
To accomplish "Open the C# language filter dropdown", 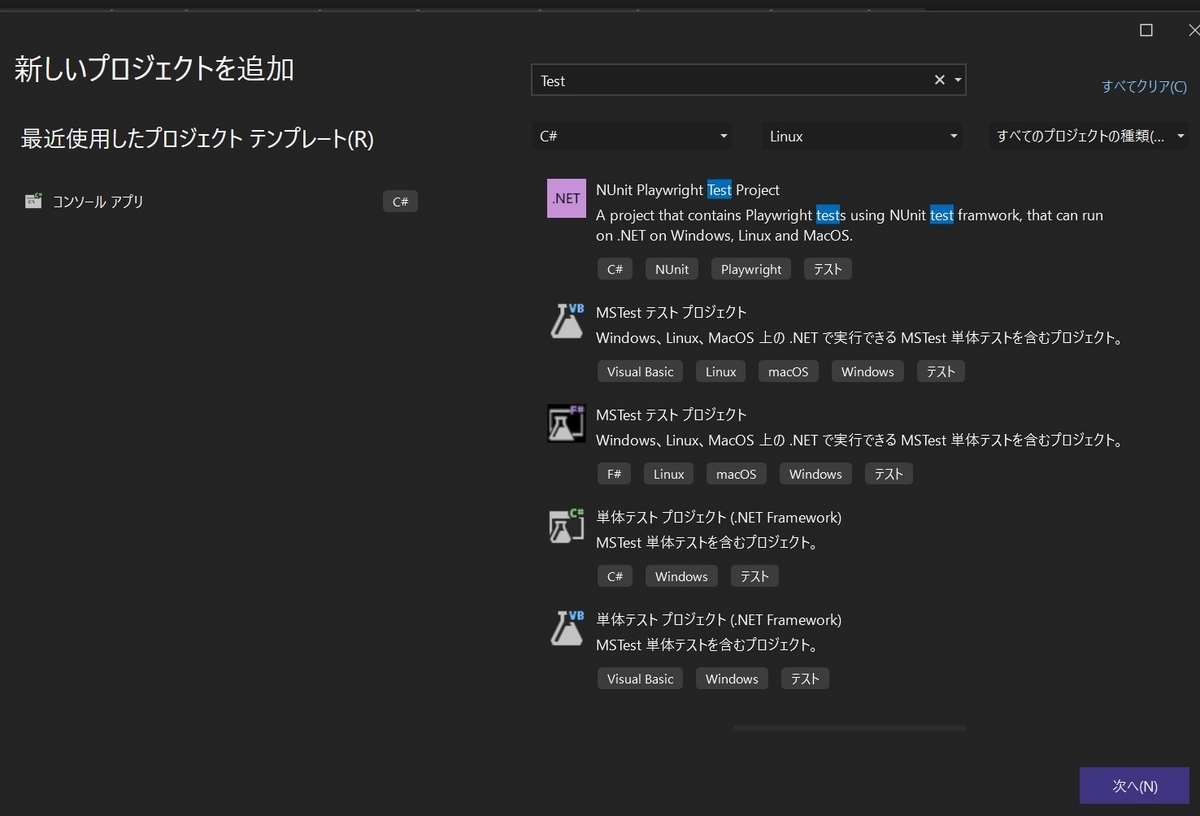I will point(632,136).
